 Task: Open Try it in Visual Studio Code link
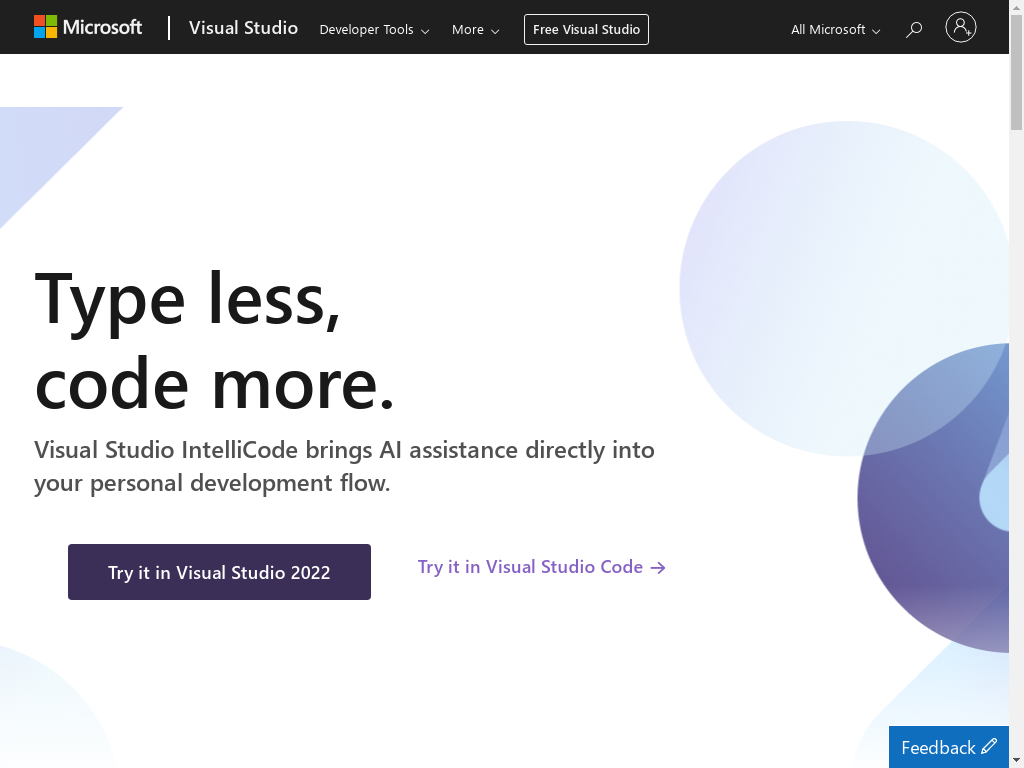pos(541,567)
